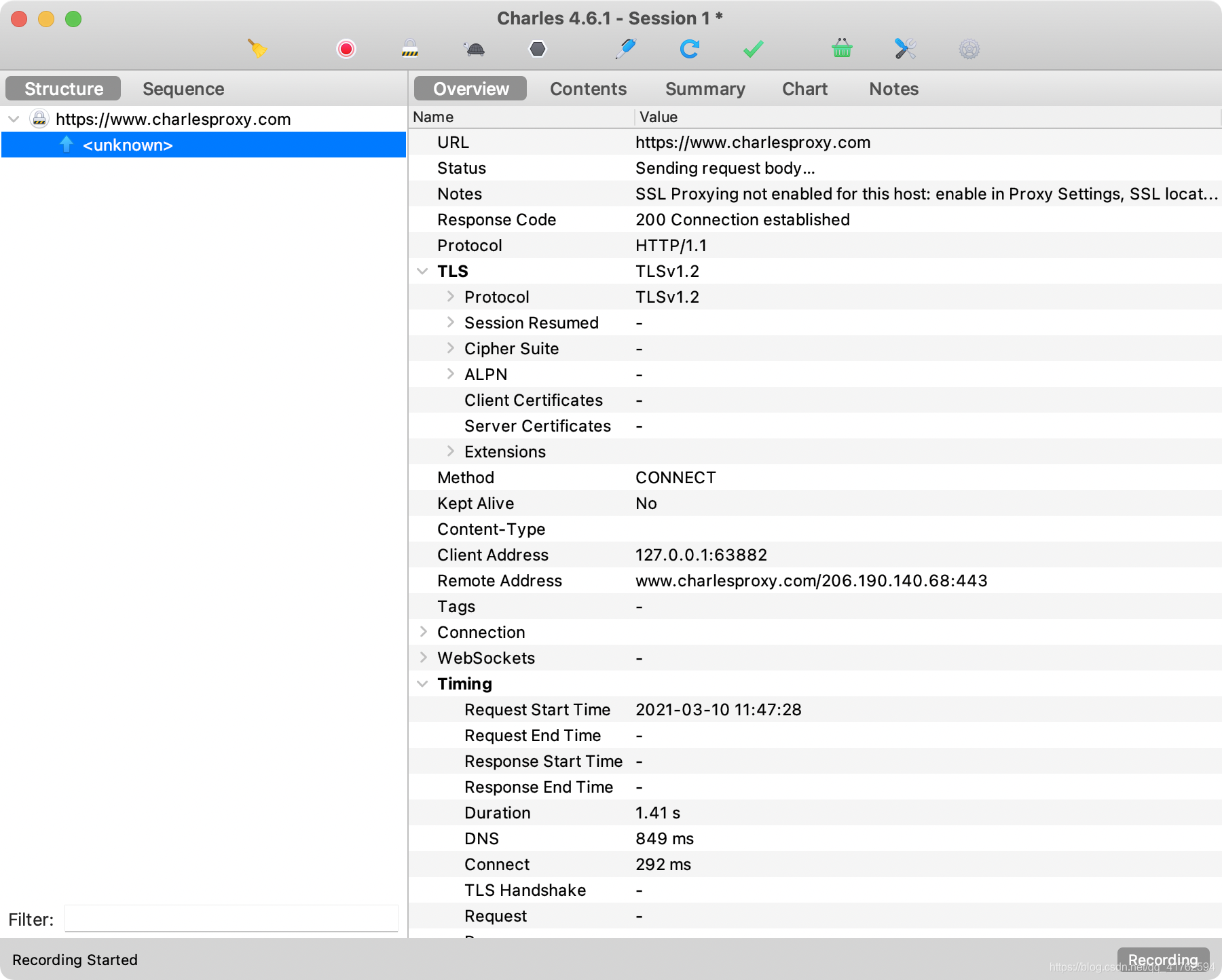
Task: Focus the Filter input field
Action: pyautogui.click(x=232, y=918)
